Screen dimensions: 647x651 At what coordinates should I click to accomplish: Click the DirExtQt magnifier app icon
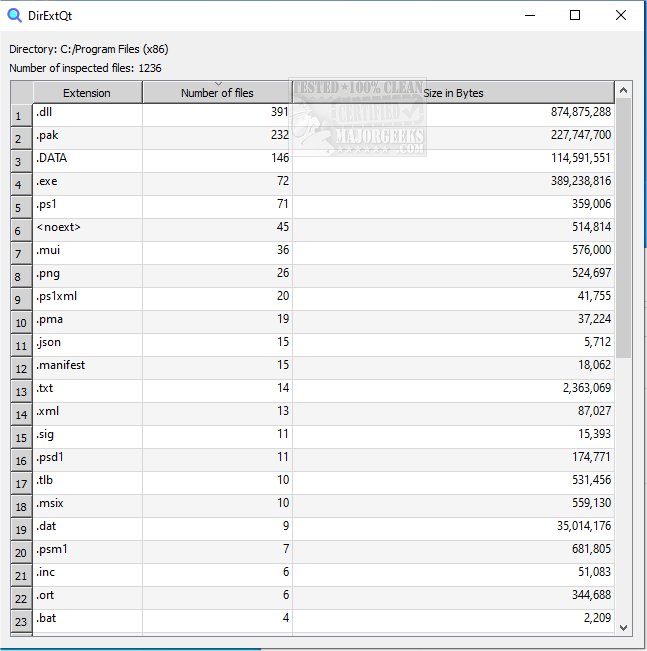(15, 16)
